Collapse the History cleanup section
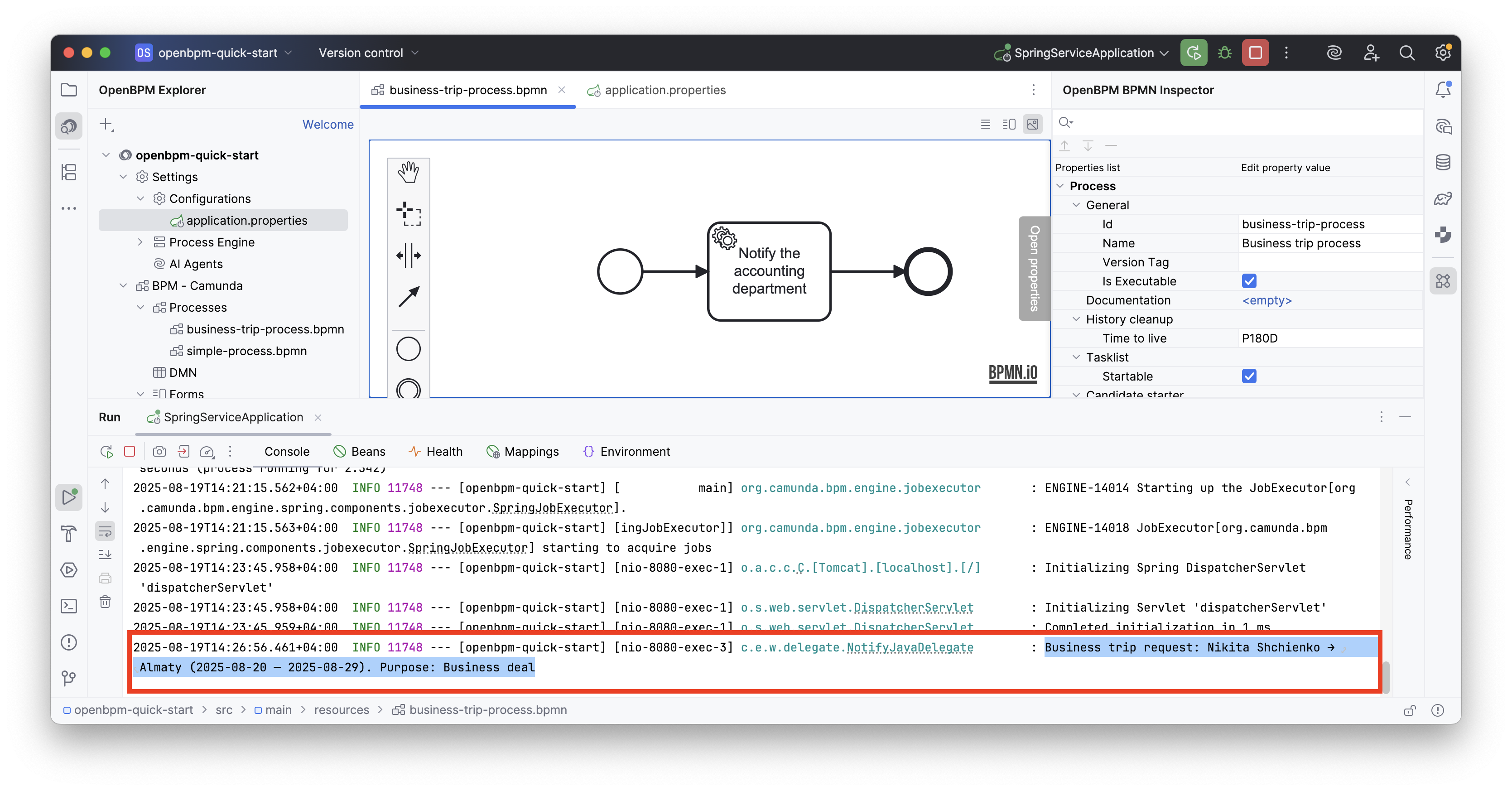Viewport: 1512px width, 791px height. click(1076, 319)
